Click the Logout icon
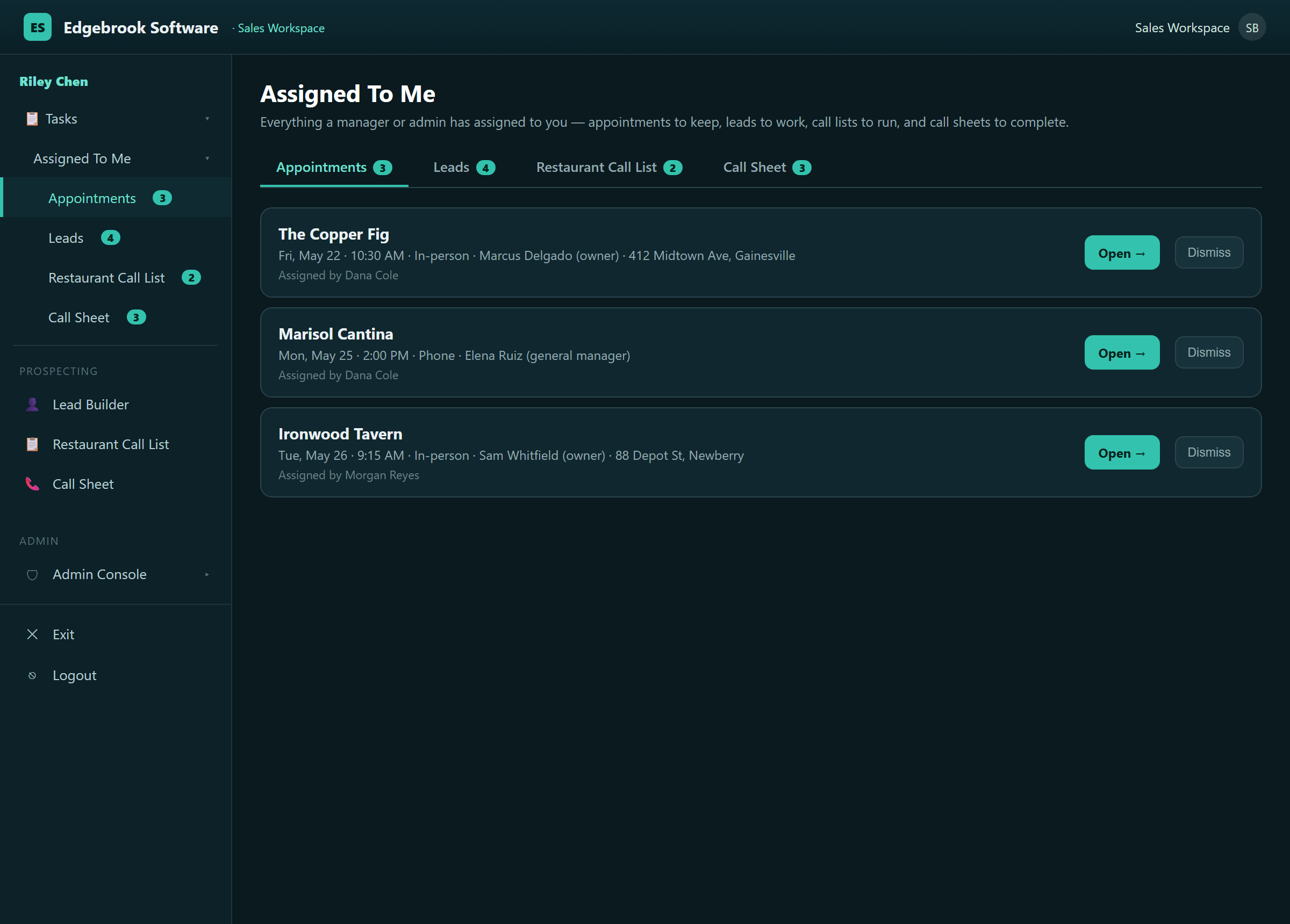 (x=32, y=675)
